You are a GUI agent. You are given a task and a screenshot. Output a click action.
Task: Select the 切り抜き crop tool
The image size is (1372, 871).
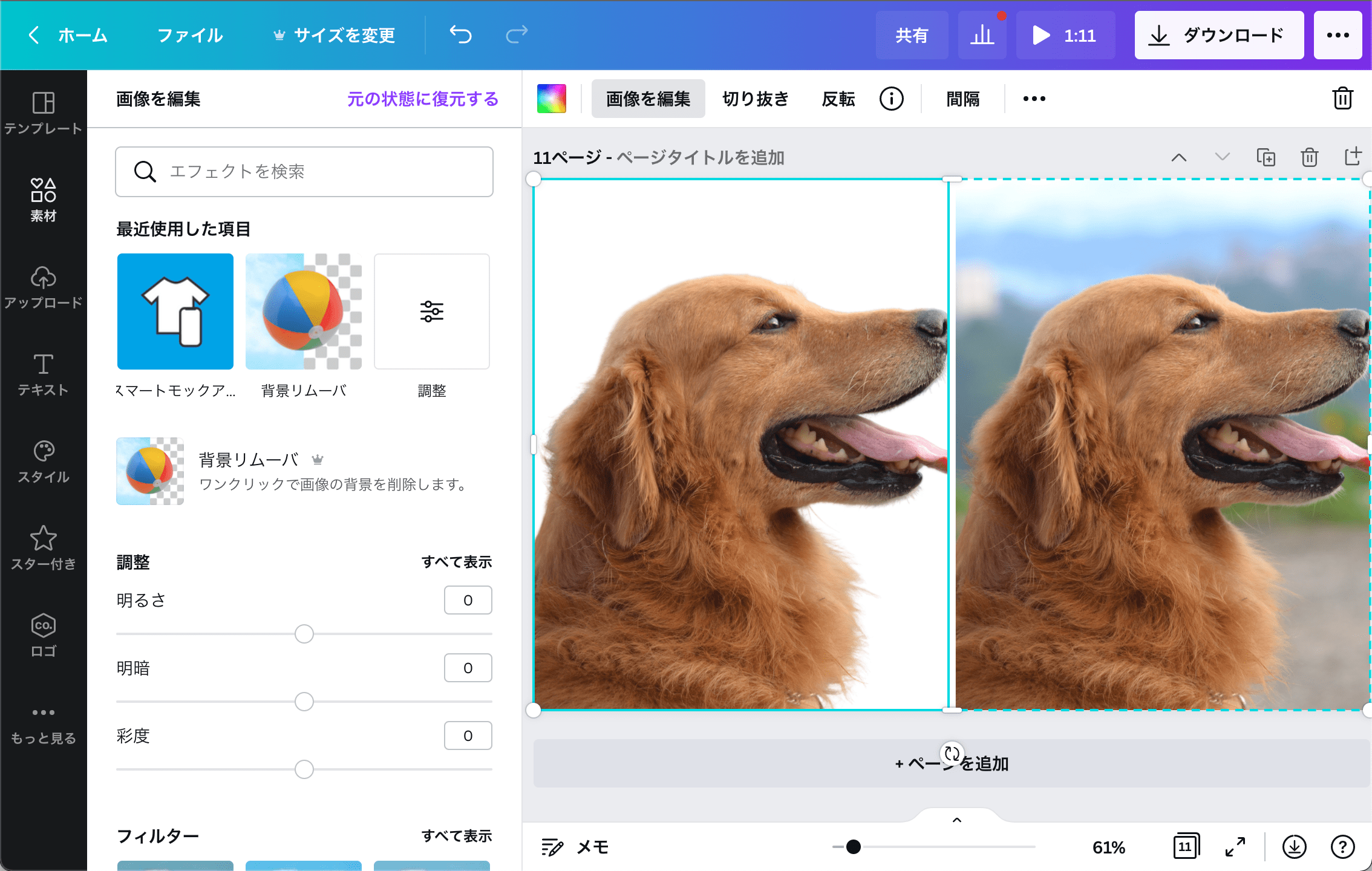[754, 98]
